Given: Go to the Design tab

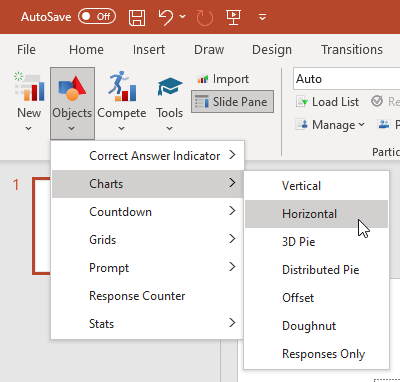Looking at the screenshot, I should [272, 50].
